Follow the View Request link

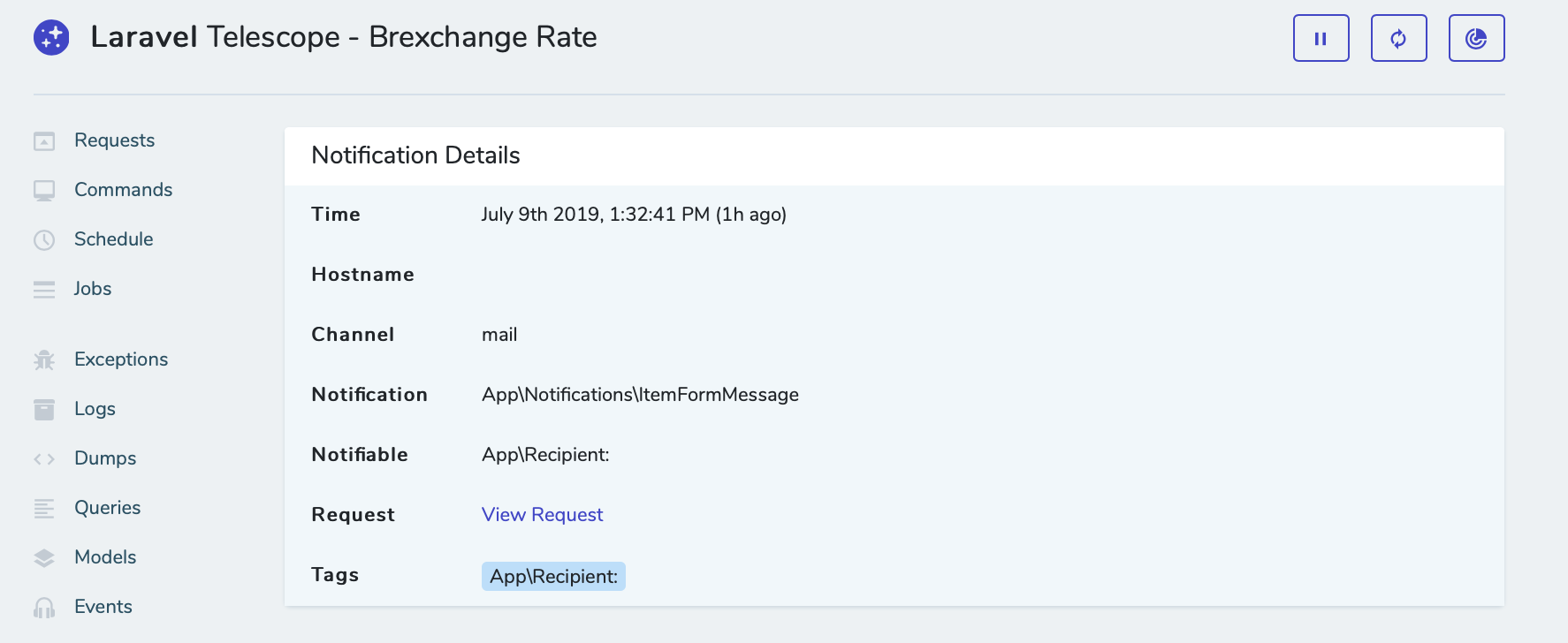click(542, 515)
